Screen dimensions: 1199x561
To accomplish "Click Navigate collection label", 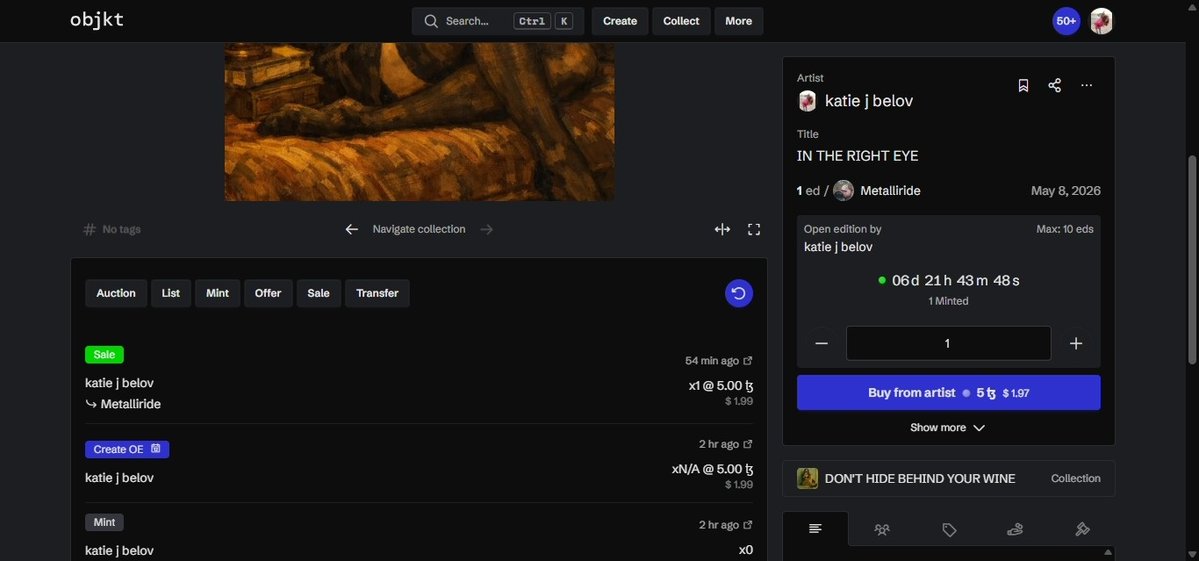I will click(x=419, y=229).
